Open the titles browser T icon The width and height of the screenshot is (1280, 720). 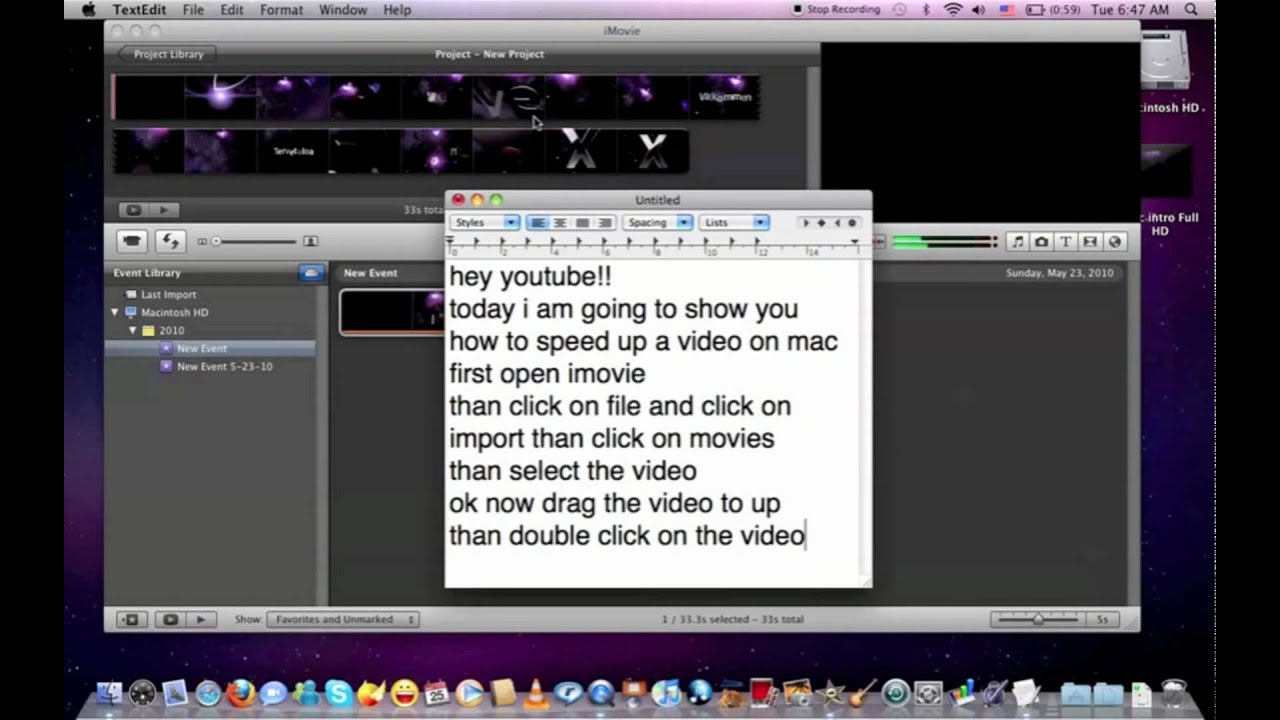click(x=1065, y=241)
